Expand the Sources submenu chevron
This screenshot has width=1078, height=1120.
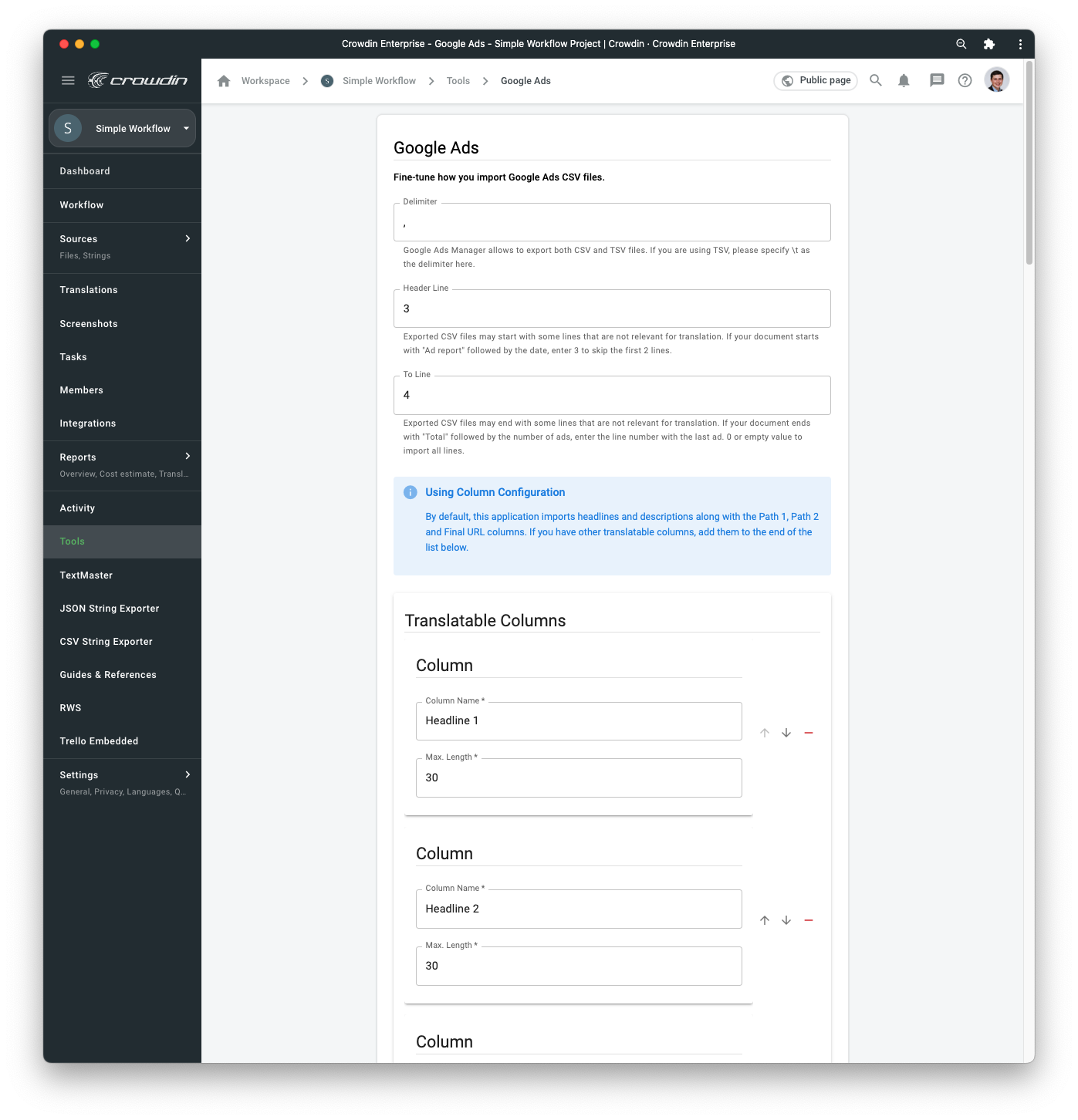click(188, 238)
